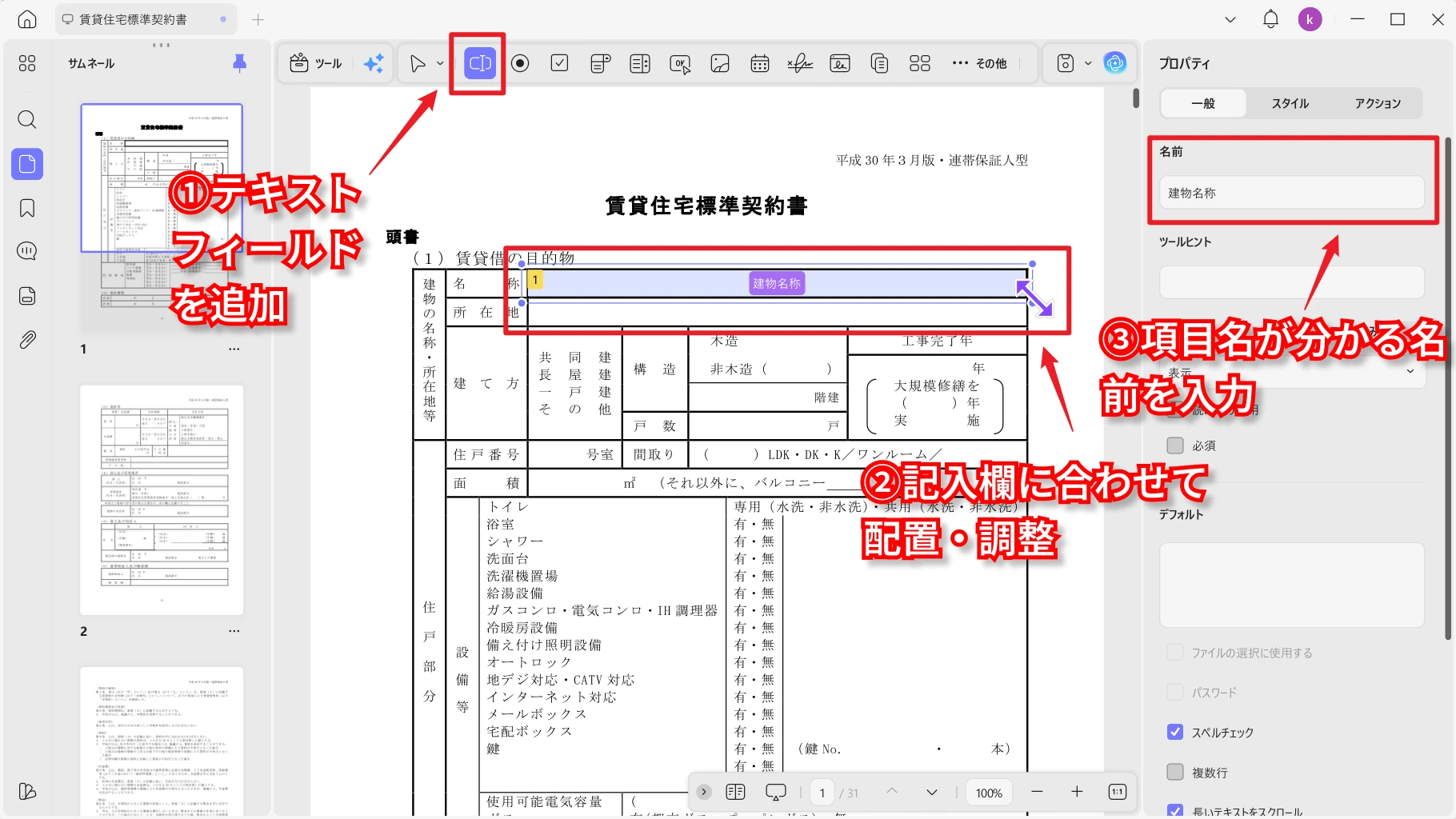Viewport: 1456px width, 819px height.
Task: Select page 2 thumbnail
Action: coord(162,500)
